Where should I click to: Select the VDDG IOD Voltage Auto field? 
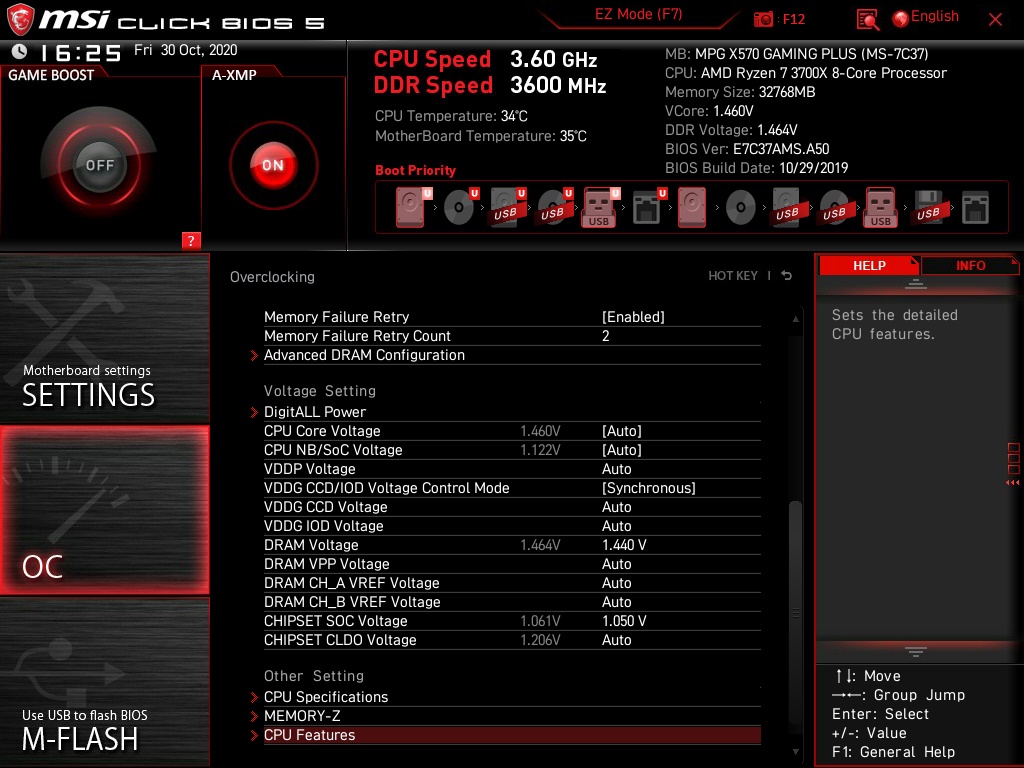[x=616, y=526]
